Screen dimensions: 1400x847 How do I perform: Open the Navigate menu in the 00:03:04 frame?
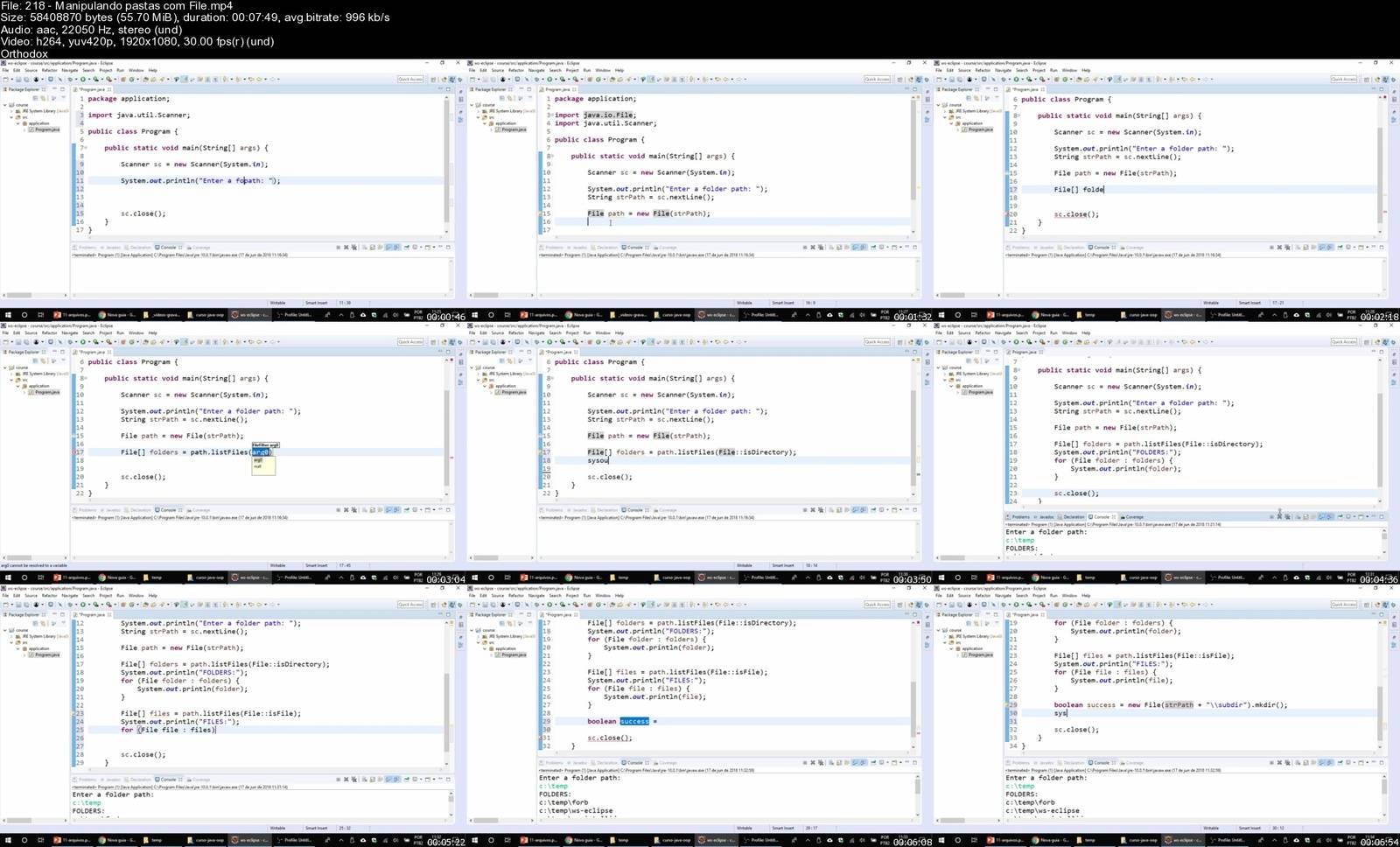point(70,333)
